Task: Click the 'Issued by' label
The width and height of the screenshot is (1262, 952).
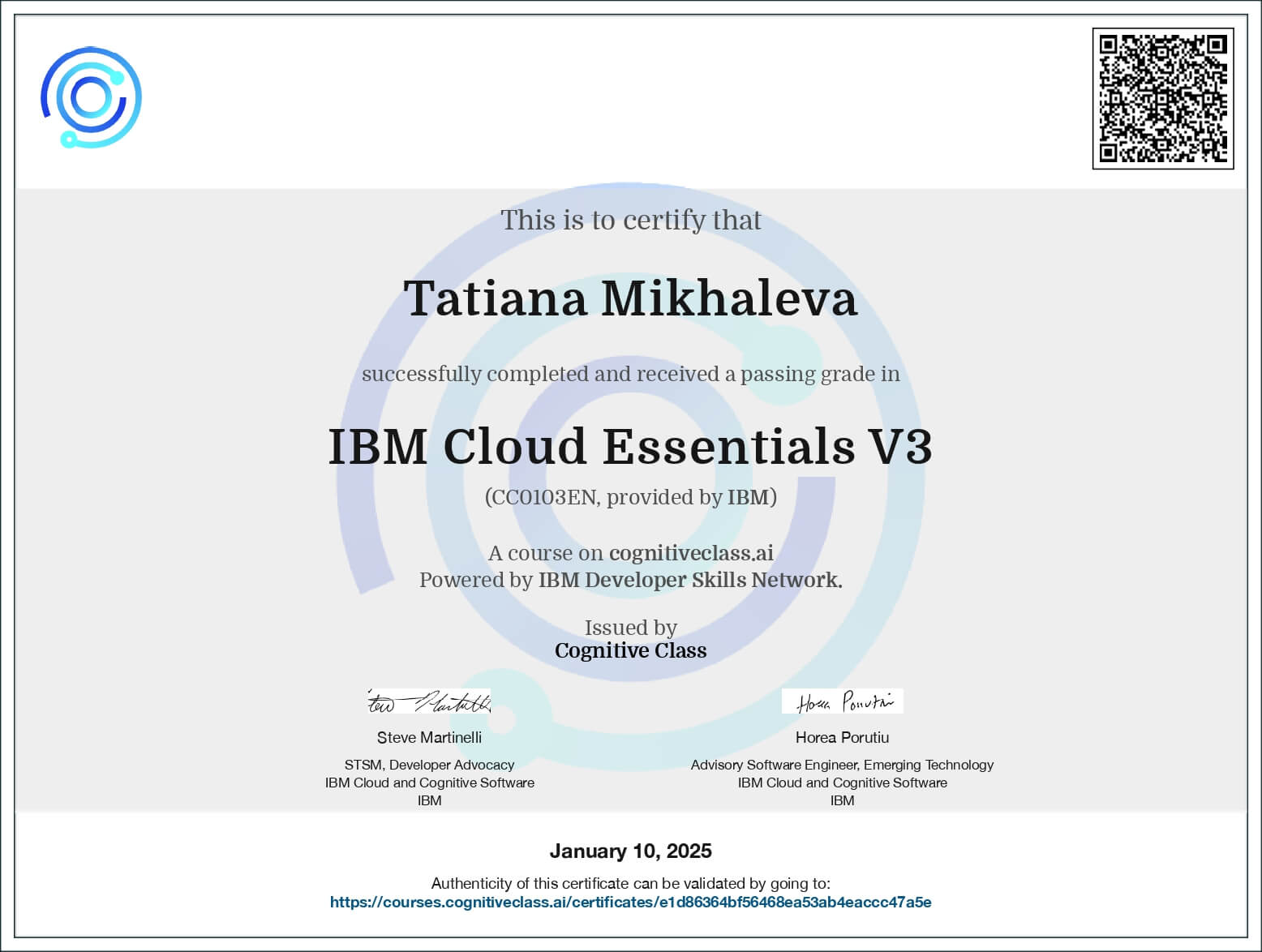Action: pyautogui.click(x=630, y=628)
